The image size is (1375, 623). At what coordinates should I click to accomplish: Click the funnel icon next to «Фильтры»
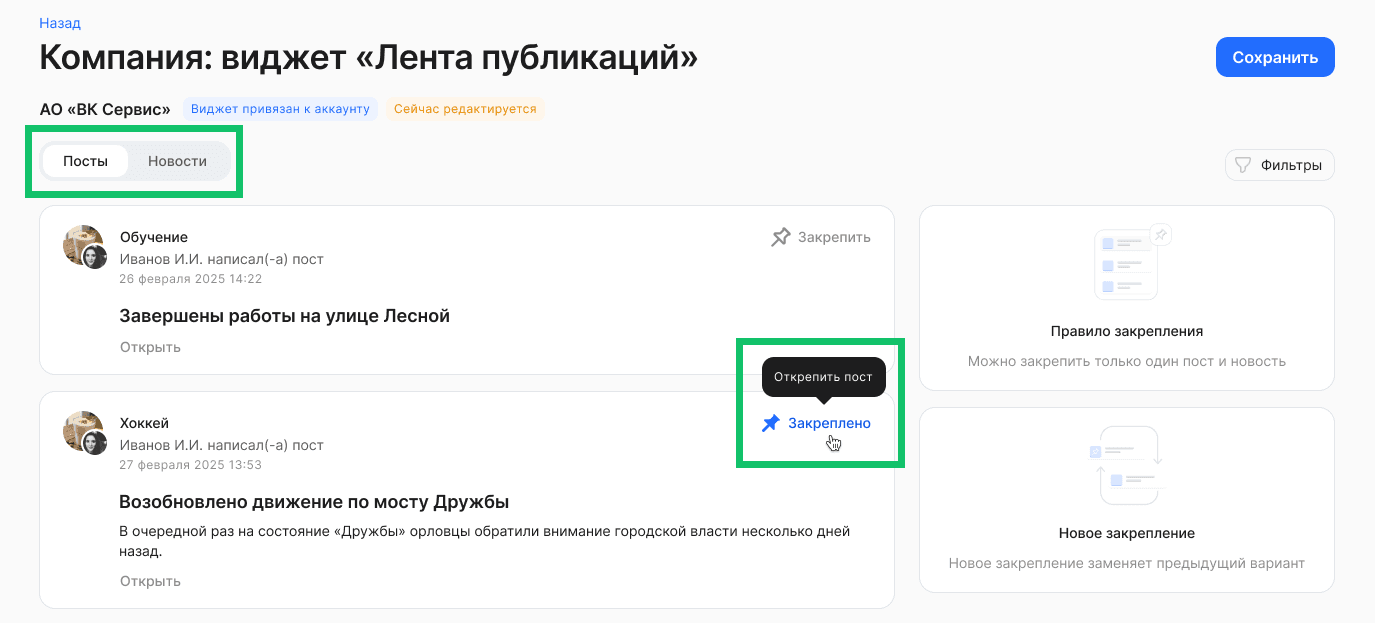tap(1243, 164)
